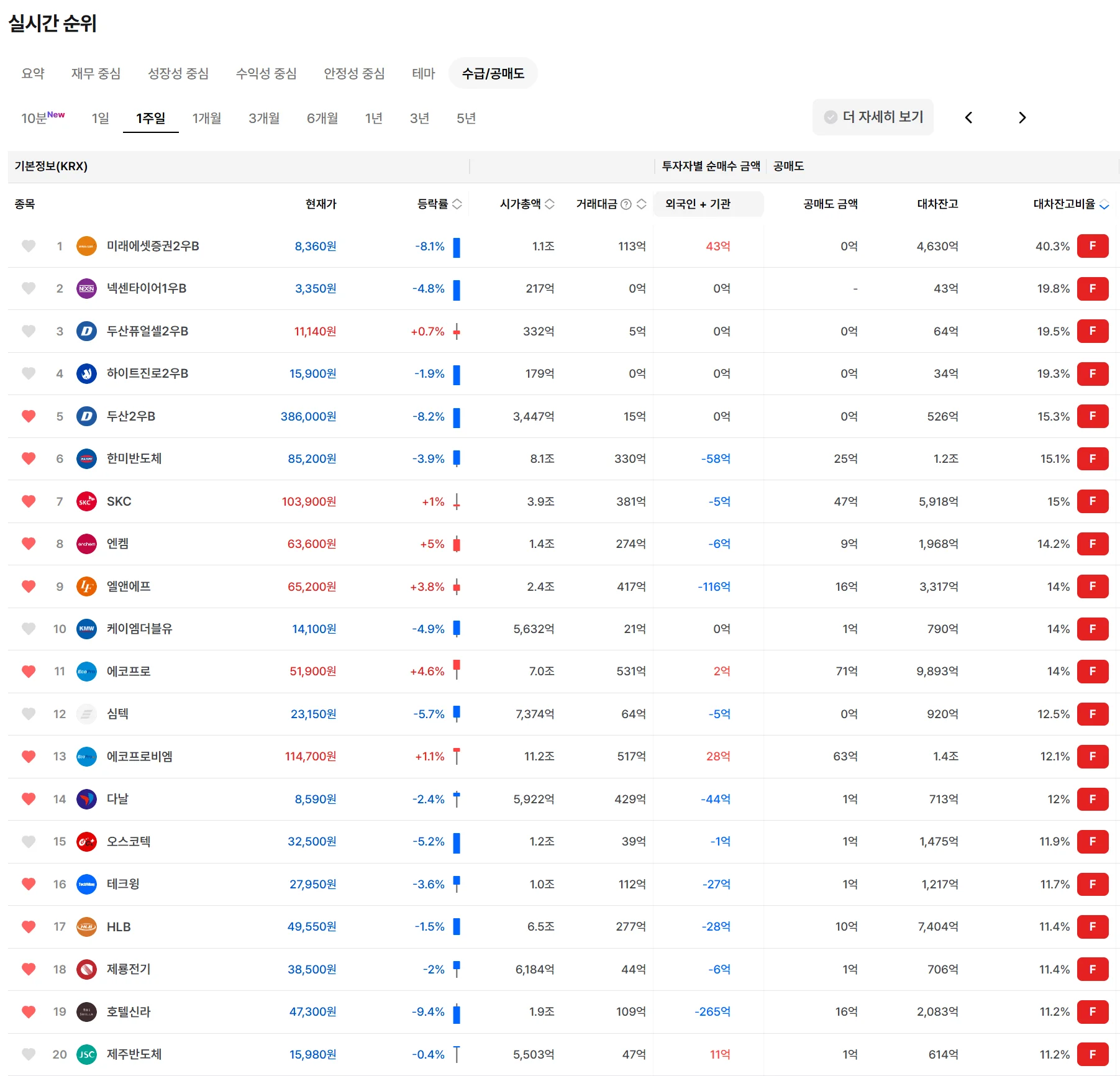Click the 외국인 + 기관 column header
This screenshot has width=1120, height=1076.
point(708,204)
